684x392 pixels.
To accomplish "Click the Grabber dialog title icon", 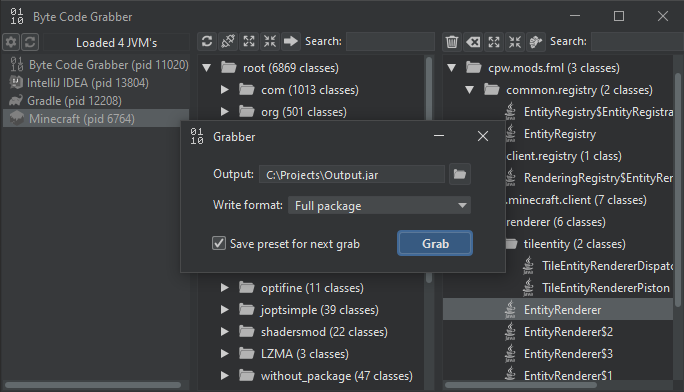I will click(x=197, y=136).
